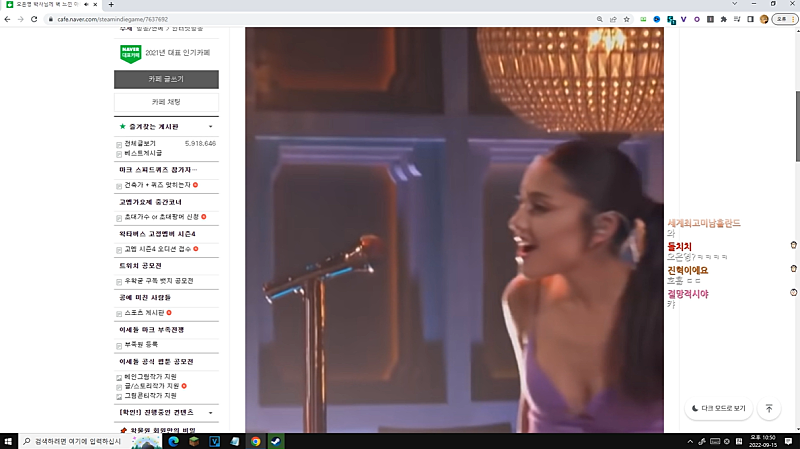Open Chrome from the taskbar
800x449 pixels.
(x=255, y=441)
